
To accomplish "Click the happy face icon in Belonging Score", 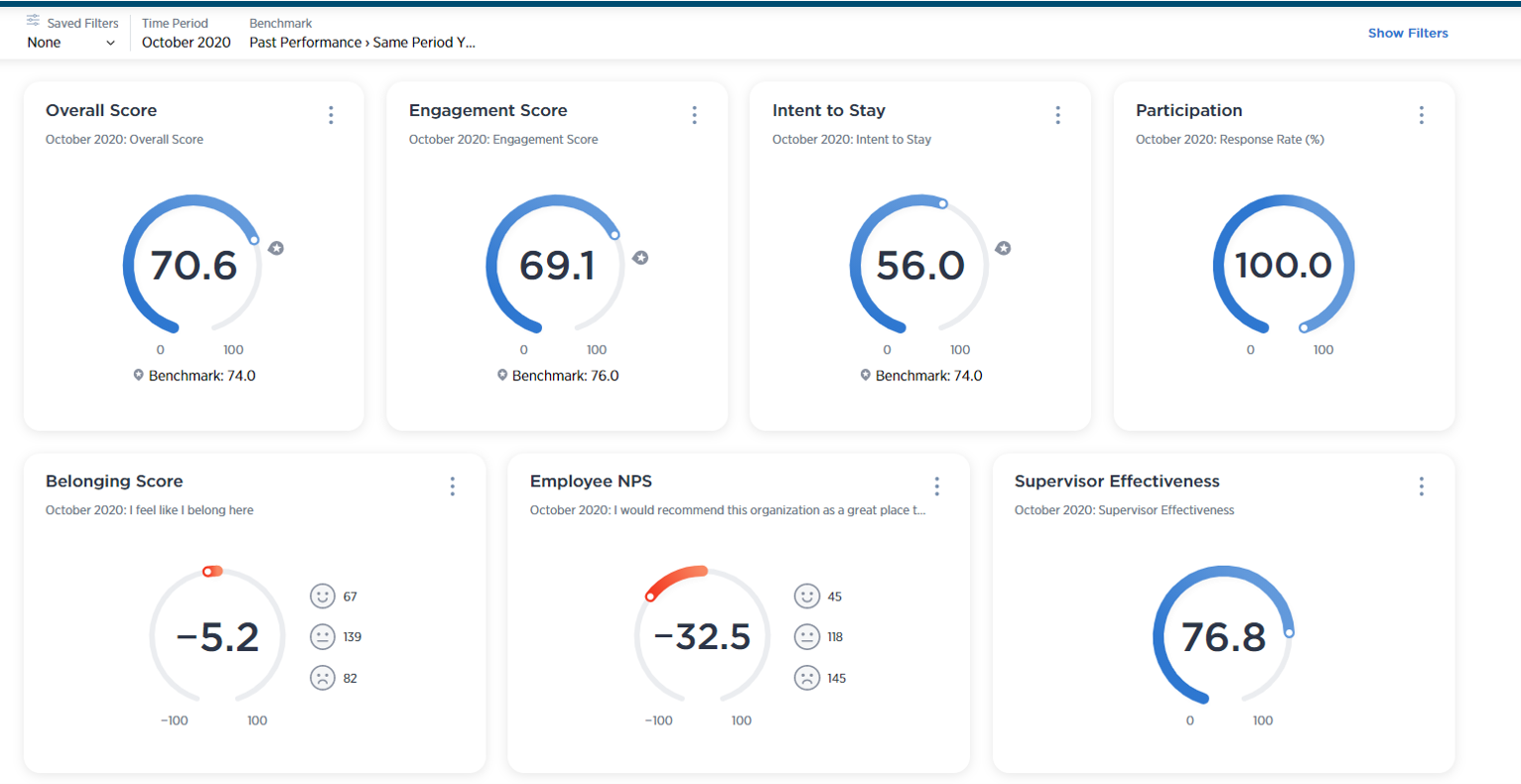I will coord(322,595).
